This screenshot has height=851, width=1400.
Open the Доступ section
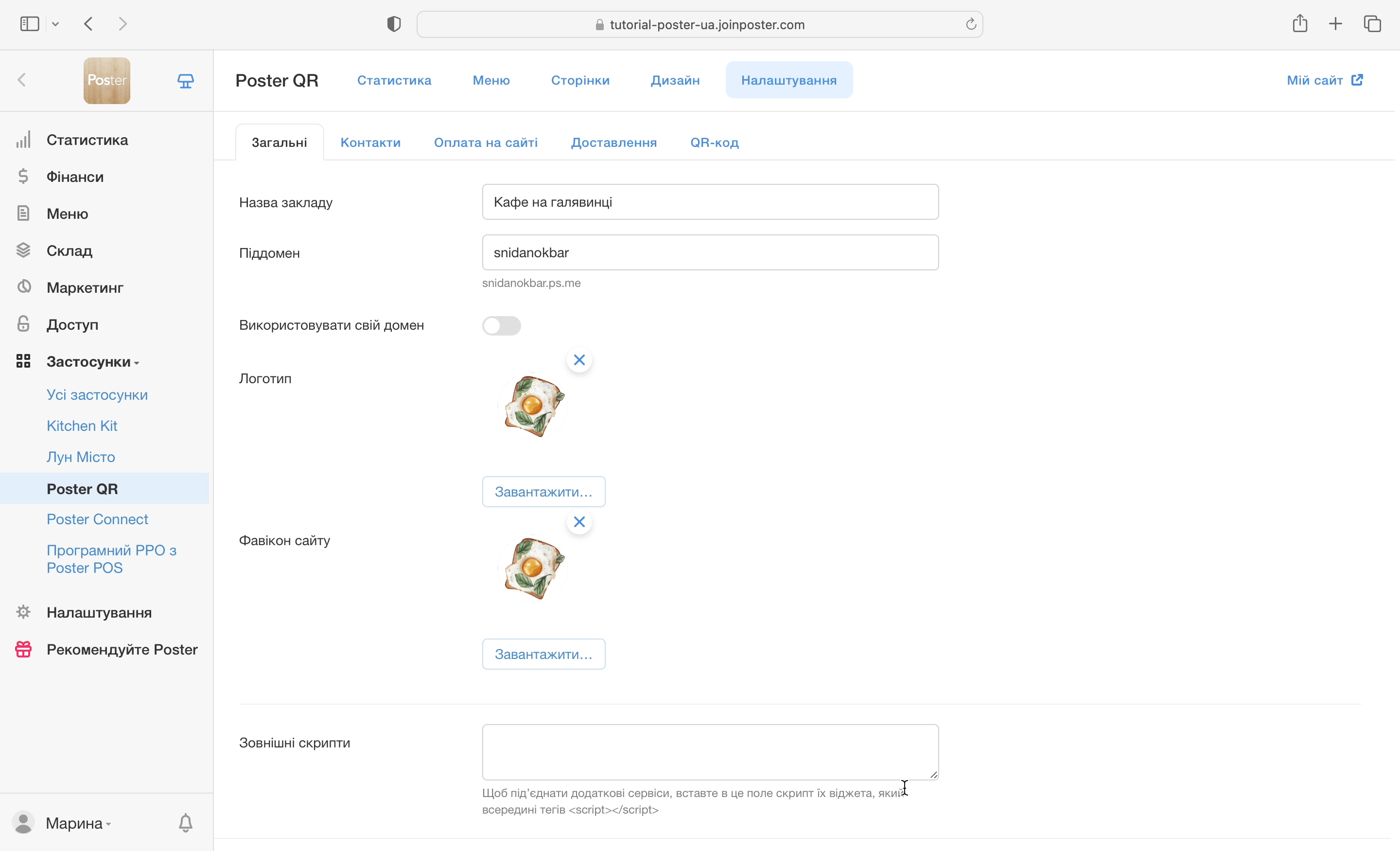72,325
